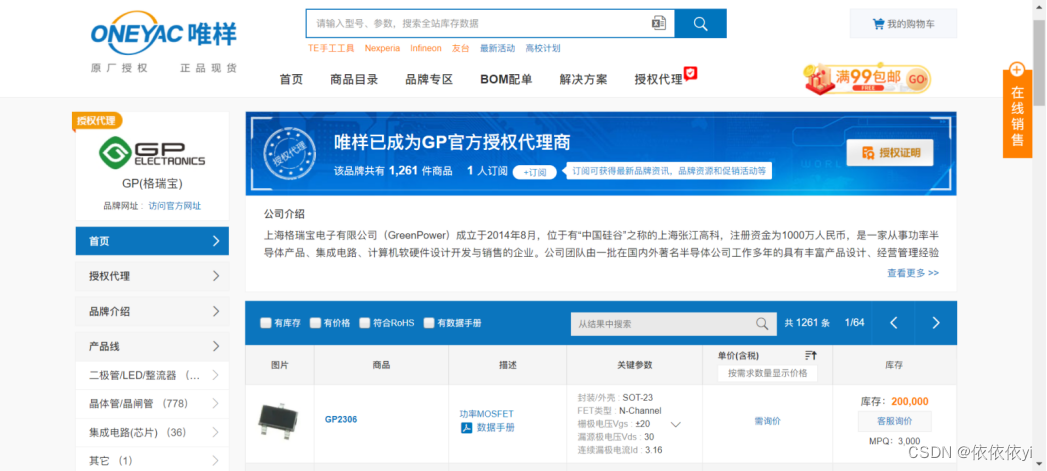This screenshot has width=1047, height=471.
Task: Click the 库存 column header
Action: pyautogui.click(x=894, y=365)
